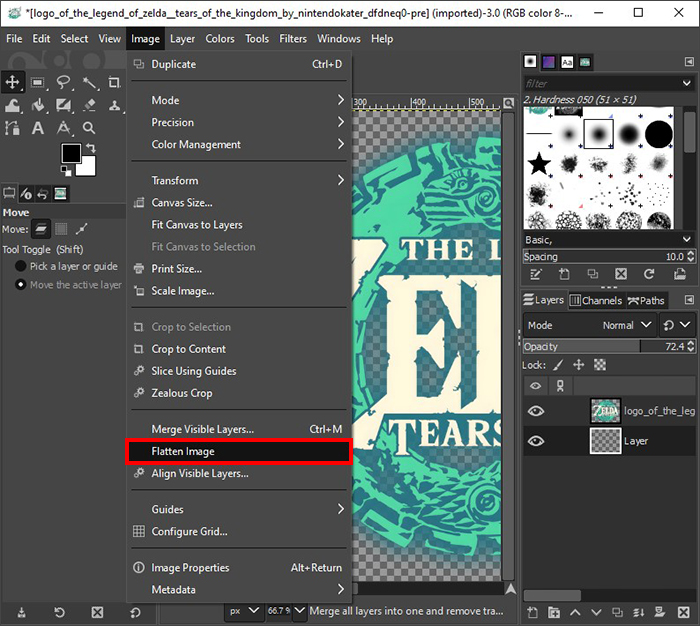
Task: Open the Filters menu in menu bar
Action: [293, 39]
